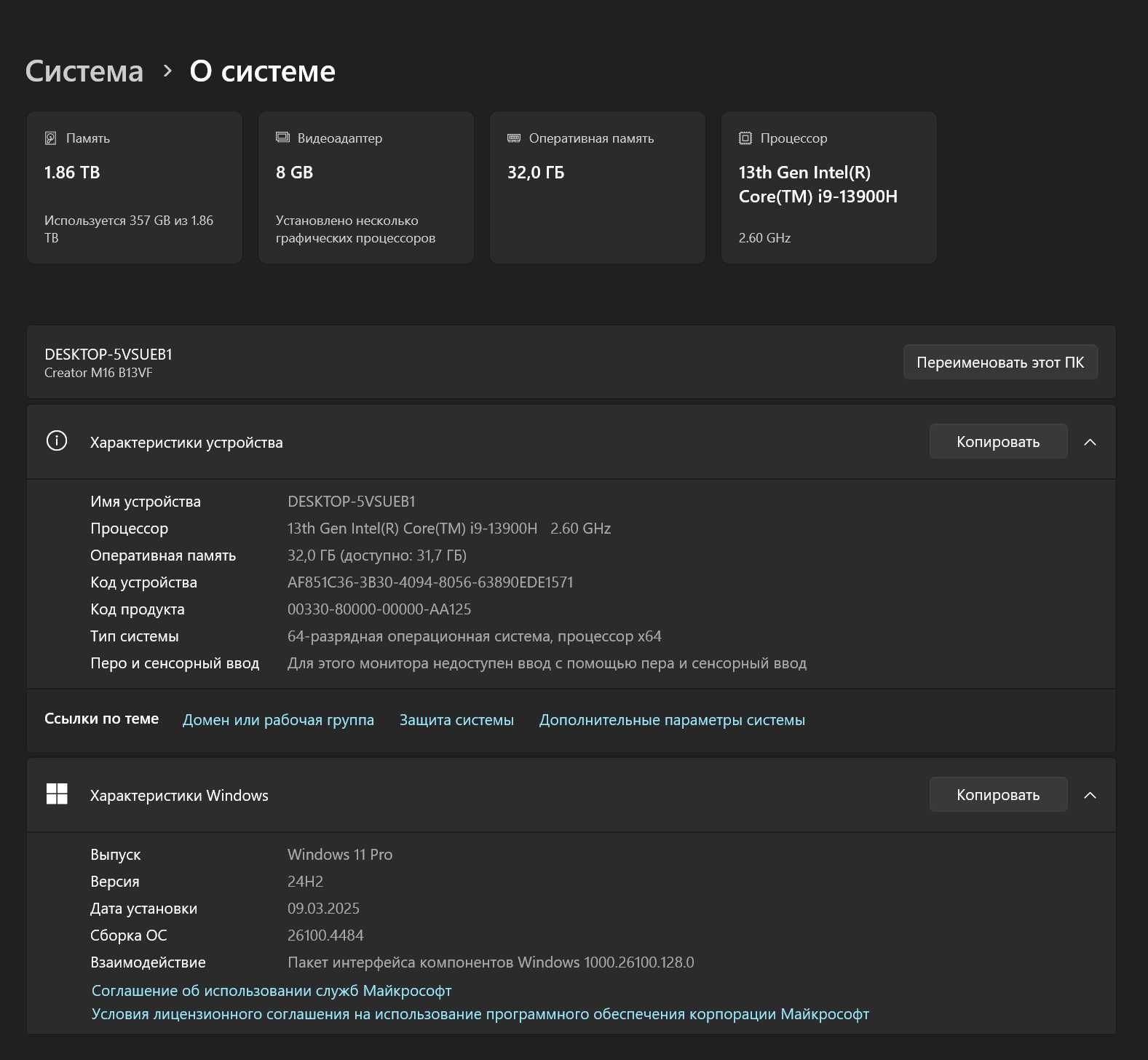The width and height of the screenshot is (1148, 1060).
Task: Click the Код продукта label
Action: pos(138,609)
